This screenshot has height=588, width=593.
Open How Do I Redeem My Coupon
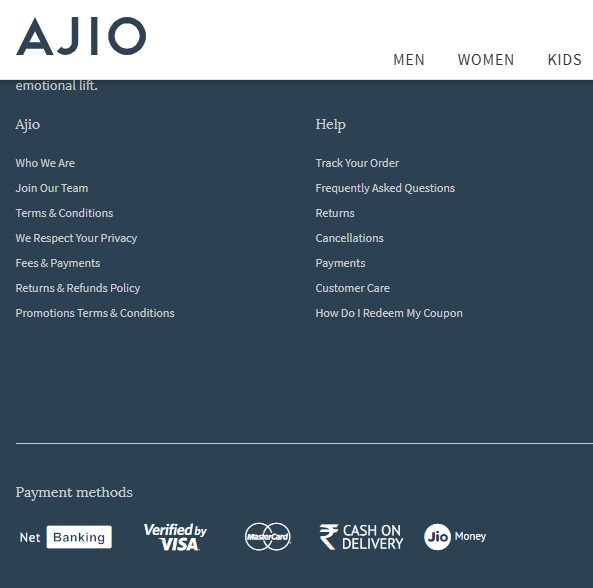point(389,313)
